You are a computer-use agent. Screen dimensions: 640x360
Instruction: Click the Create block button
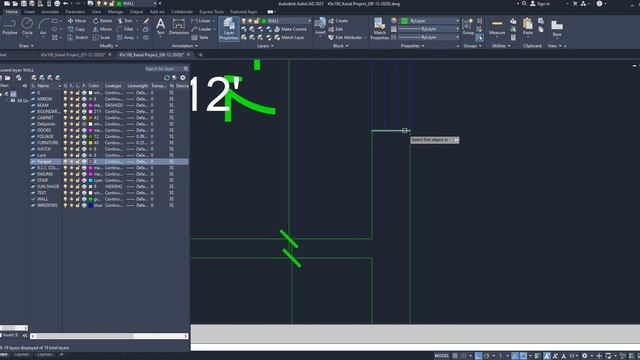click(338, 21)
